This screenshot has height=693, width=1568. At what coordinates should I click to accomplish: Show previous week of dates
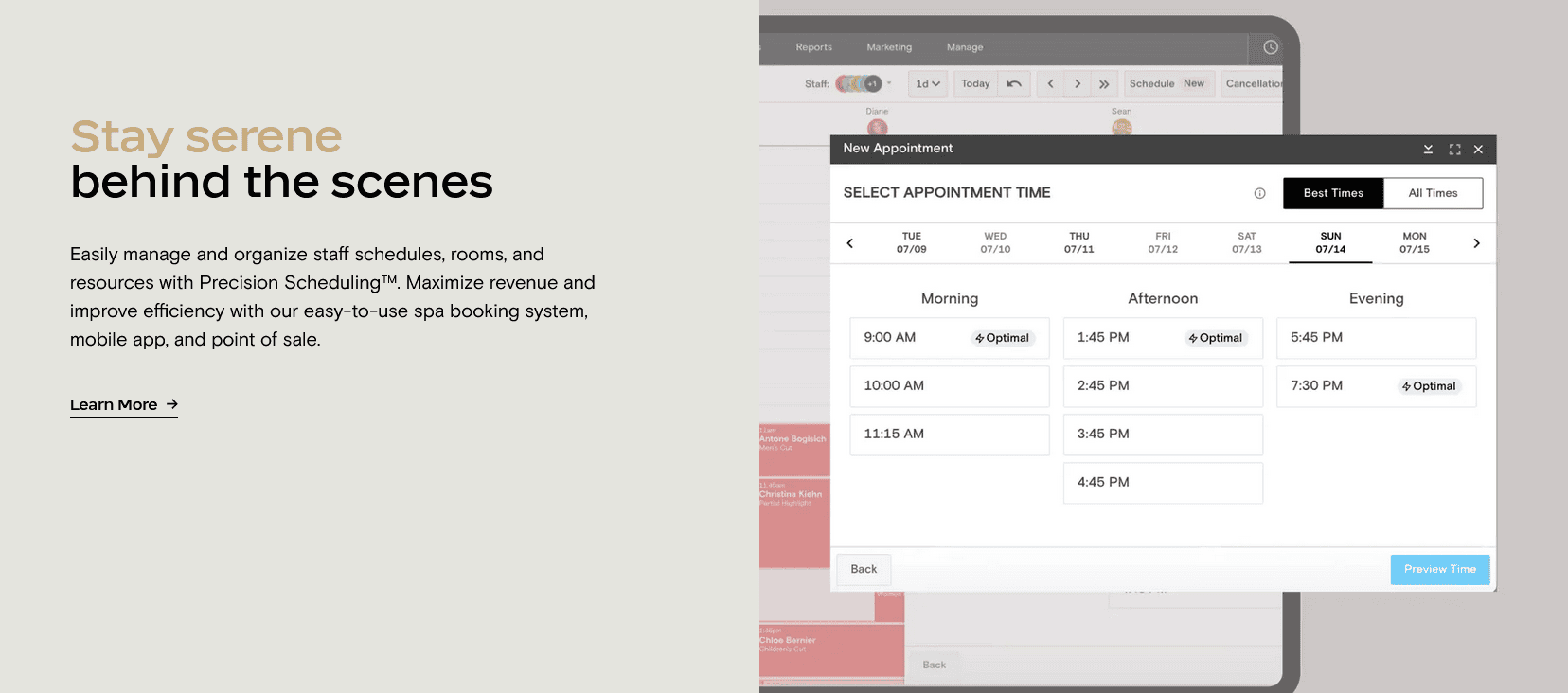point(850,243)
